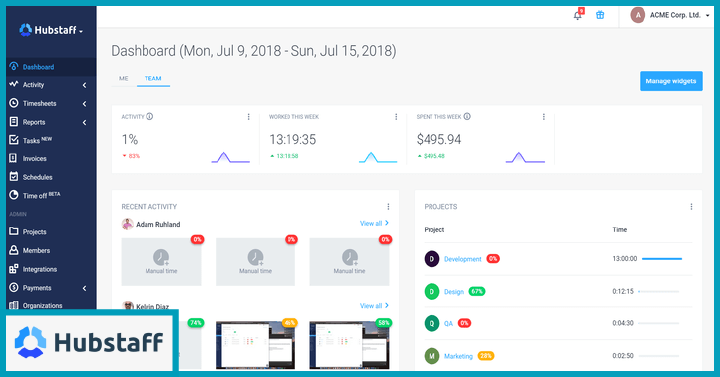Click the 13:00:00 Development time value
720x377 pixels.
click(624, 259)
